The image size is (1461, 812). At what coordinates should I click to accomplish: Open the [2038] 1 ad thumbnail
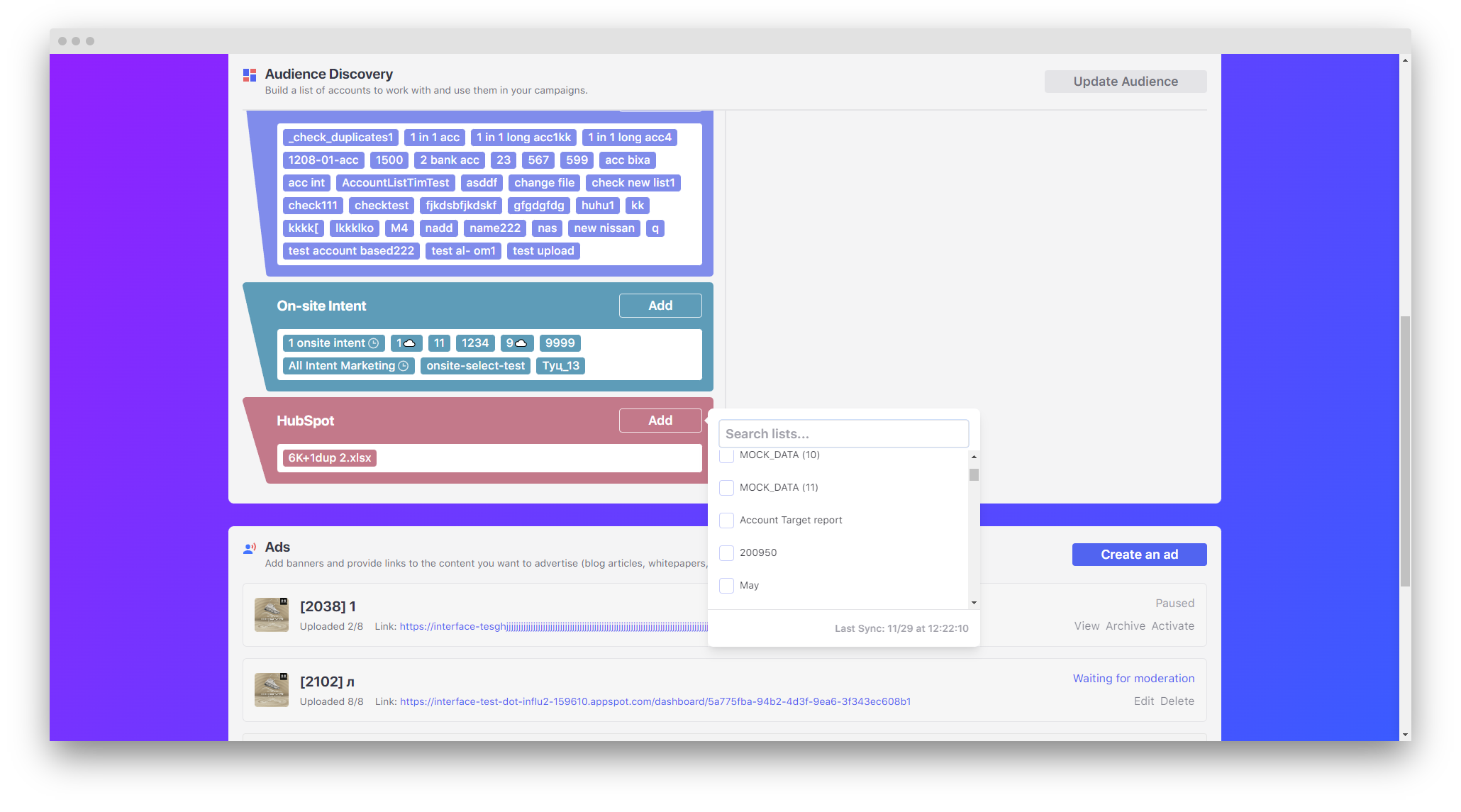(x=272, y=615)
